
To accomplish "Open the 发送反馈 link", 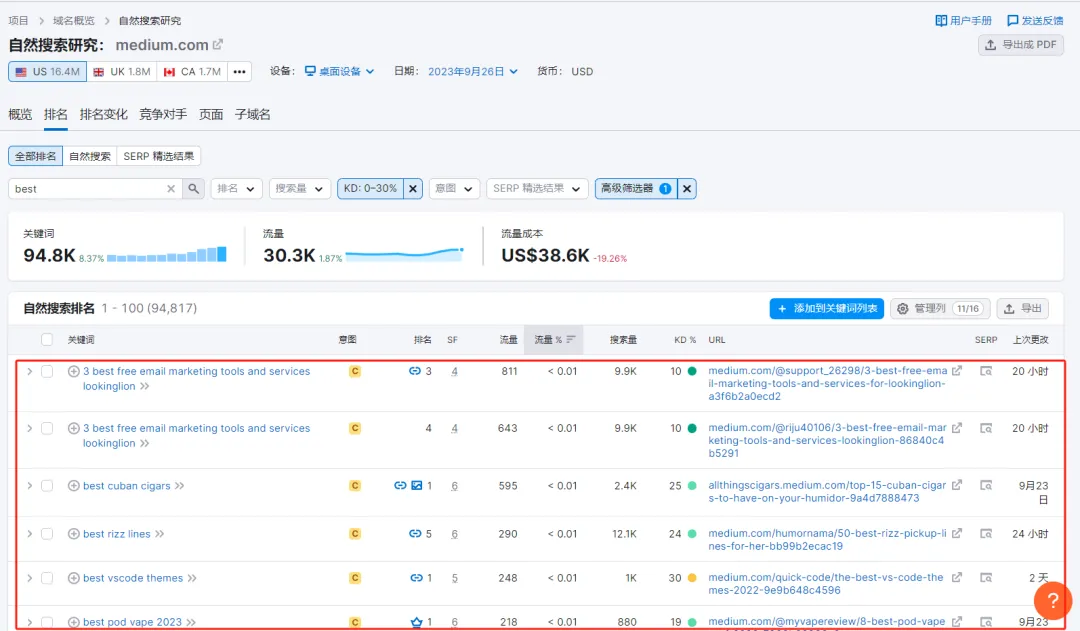I will [x=1035, y=21].
